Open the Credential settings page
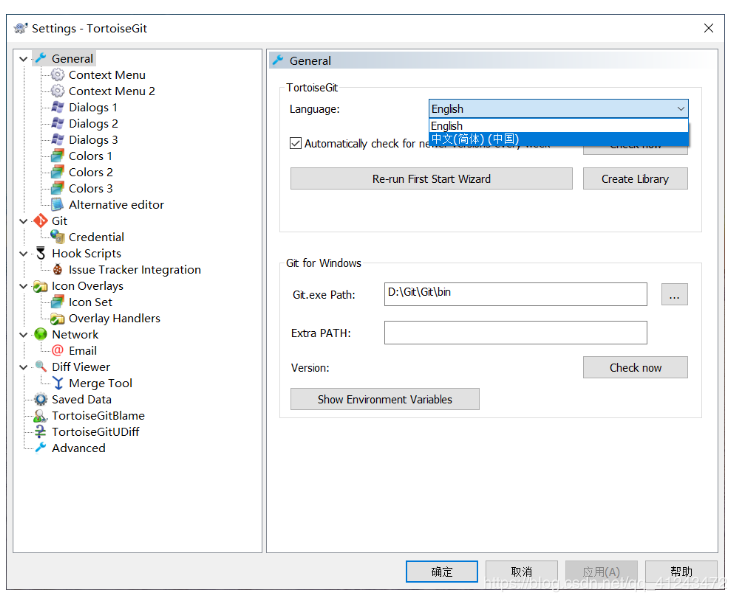 coord(96,237)
